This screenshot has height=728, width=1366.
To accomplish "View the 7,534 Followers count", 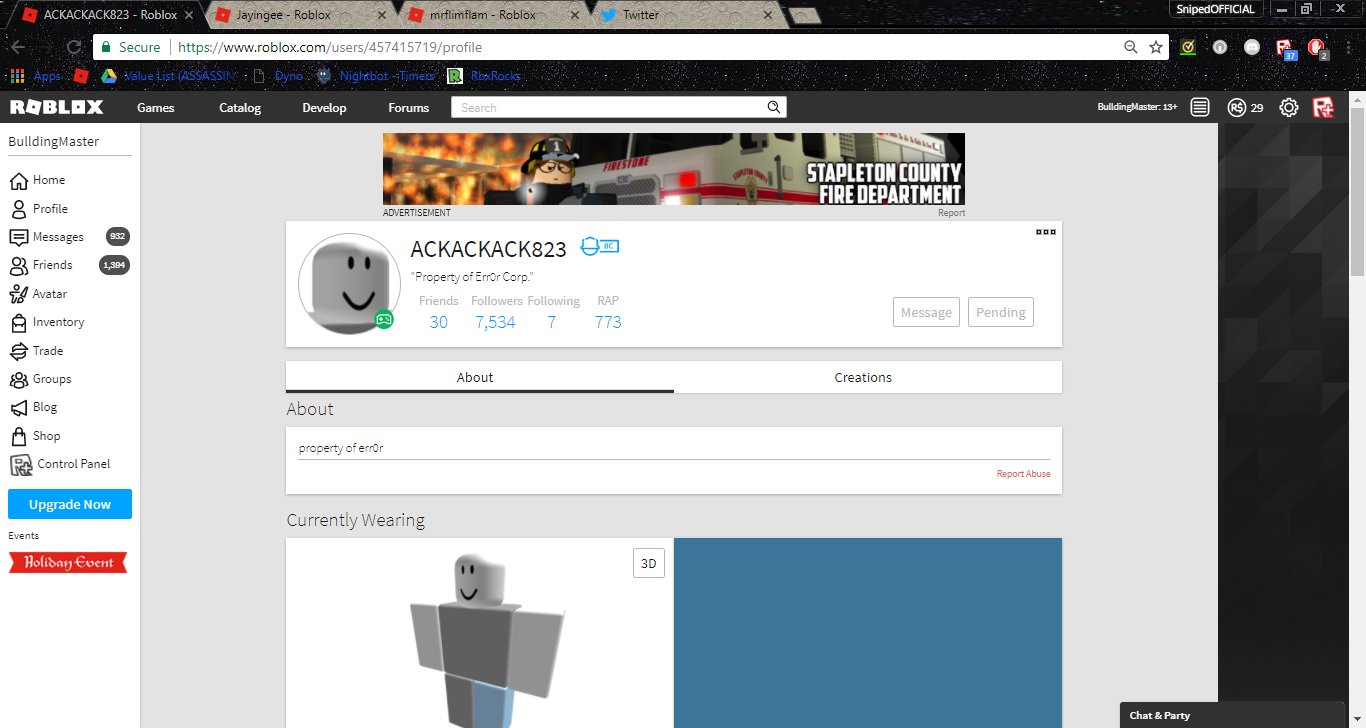I will point(495,322).
